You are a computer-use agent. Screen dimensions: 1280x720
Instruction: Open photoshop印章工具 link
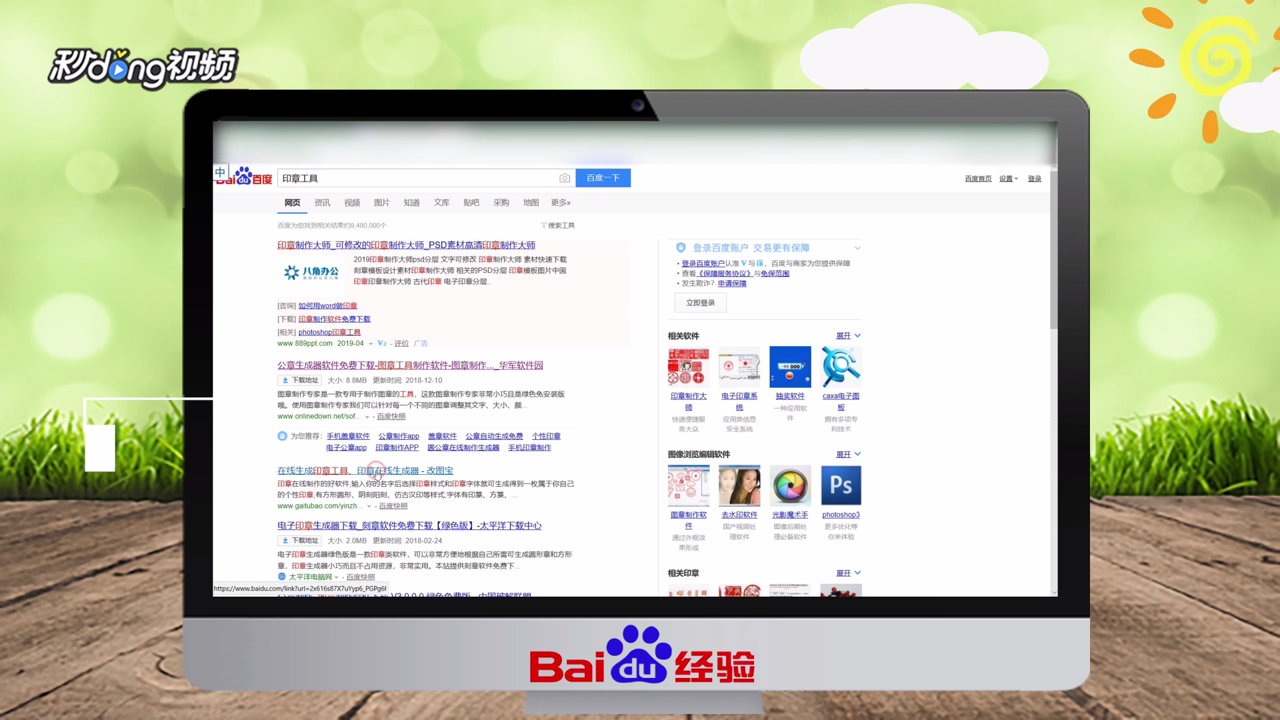pos(329,332)
